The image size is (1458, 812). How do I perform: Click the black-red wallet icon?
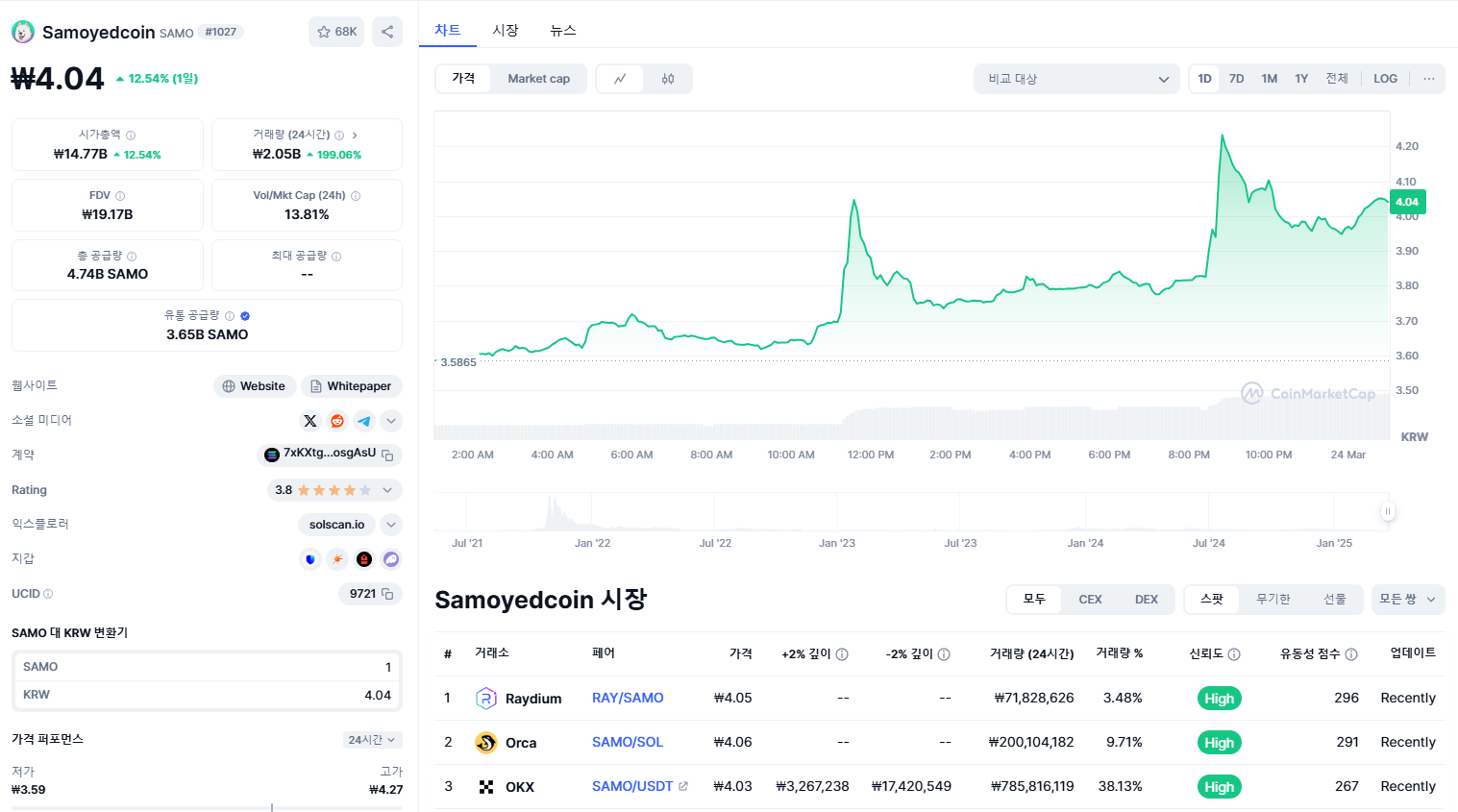point(364,559)
